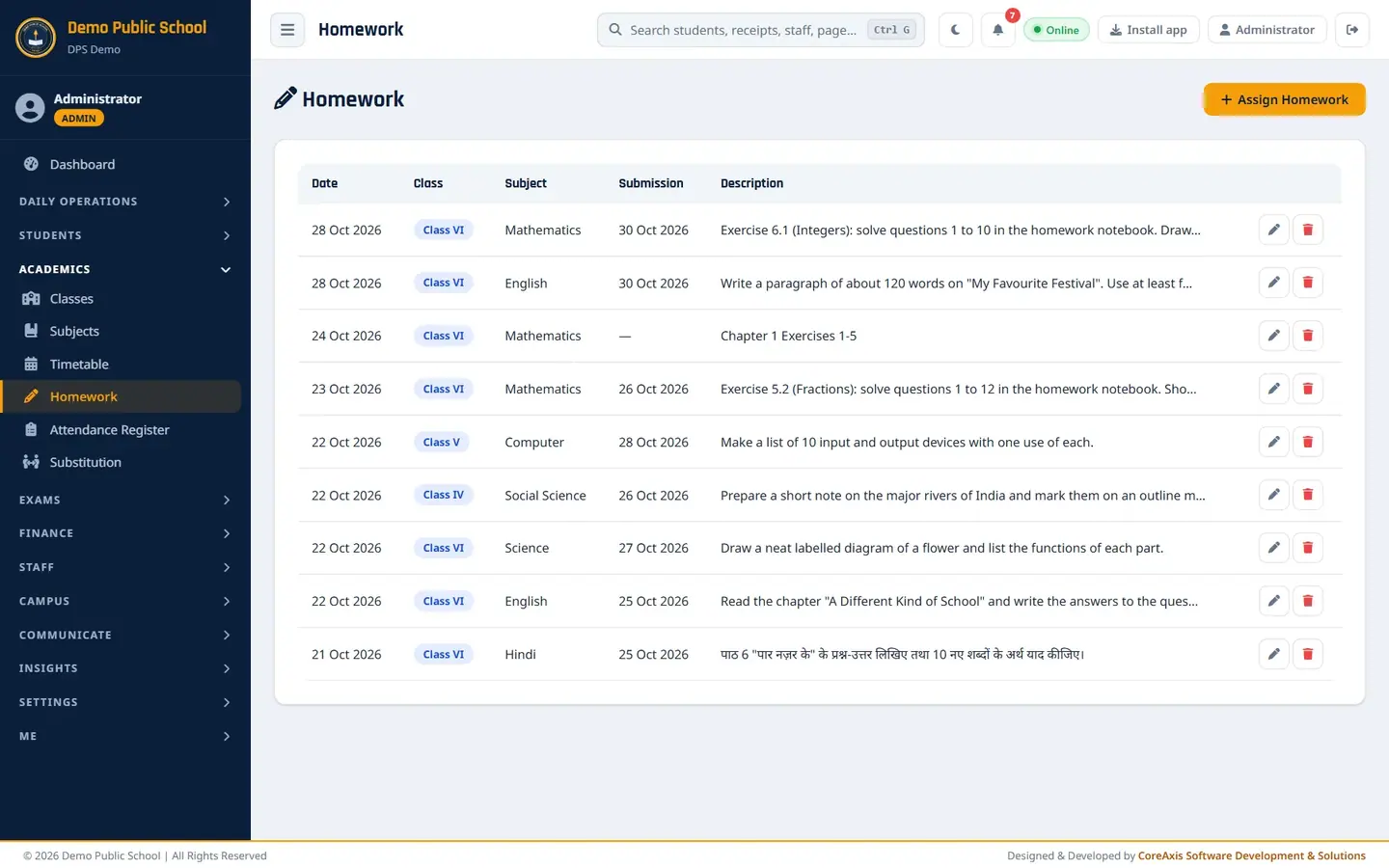Expand the Students sidebar section
The height and width of the screenshot is (868, 1389).
click(x=125, y=235)
